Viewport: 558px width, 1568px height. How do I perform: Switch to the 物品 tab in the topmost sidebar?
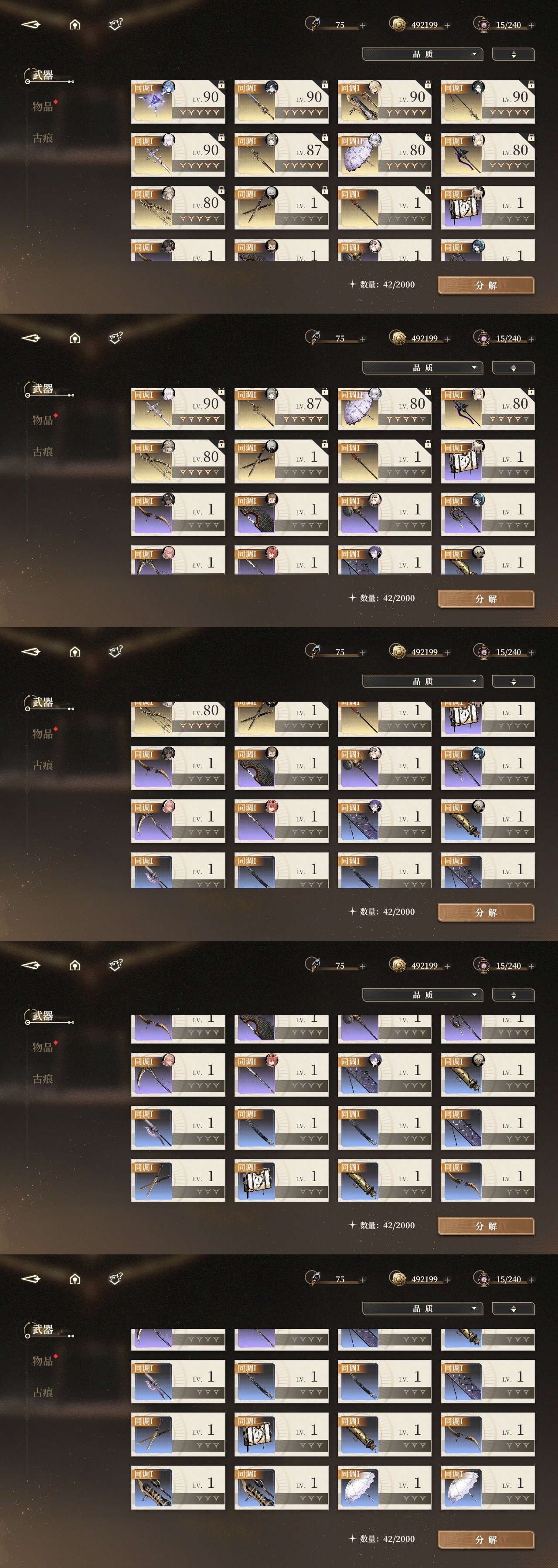coord(43,107)
